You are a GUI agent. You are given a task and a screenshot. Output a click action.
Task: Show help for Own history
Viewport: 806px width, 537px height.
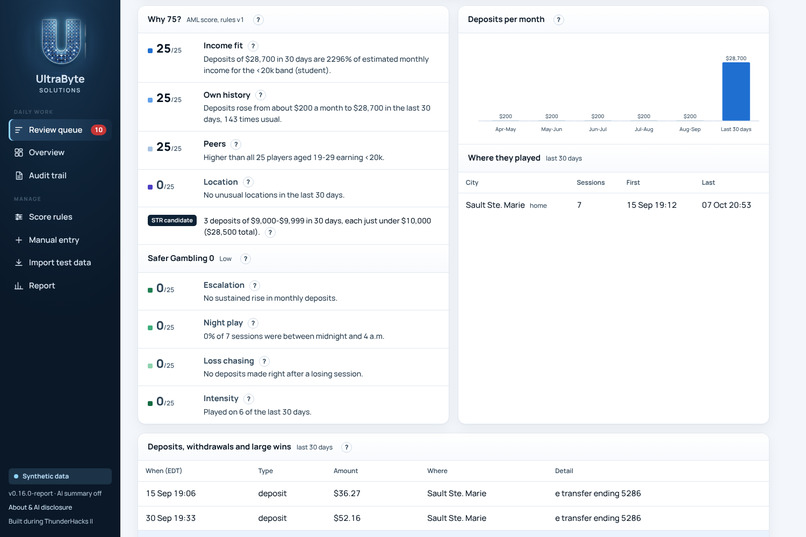[x=261, y=95]
